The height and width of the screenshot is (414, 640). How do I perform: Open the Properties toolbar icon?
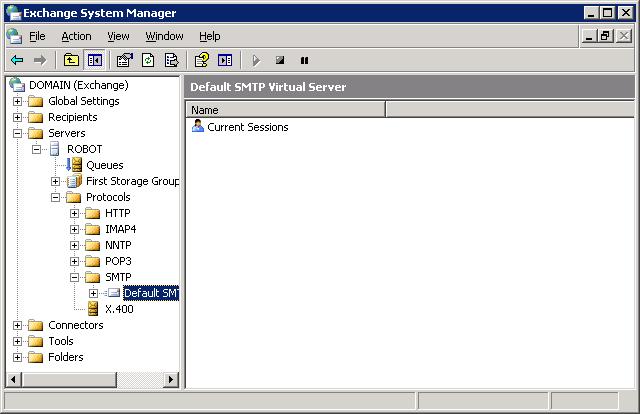[125, 60]
